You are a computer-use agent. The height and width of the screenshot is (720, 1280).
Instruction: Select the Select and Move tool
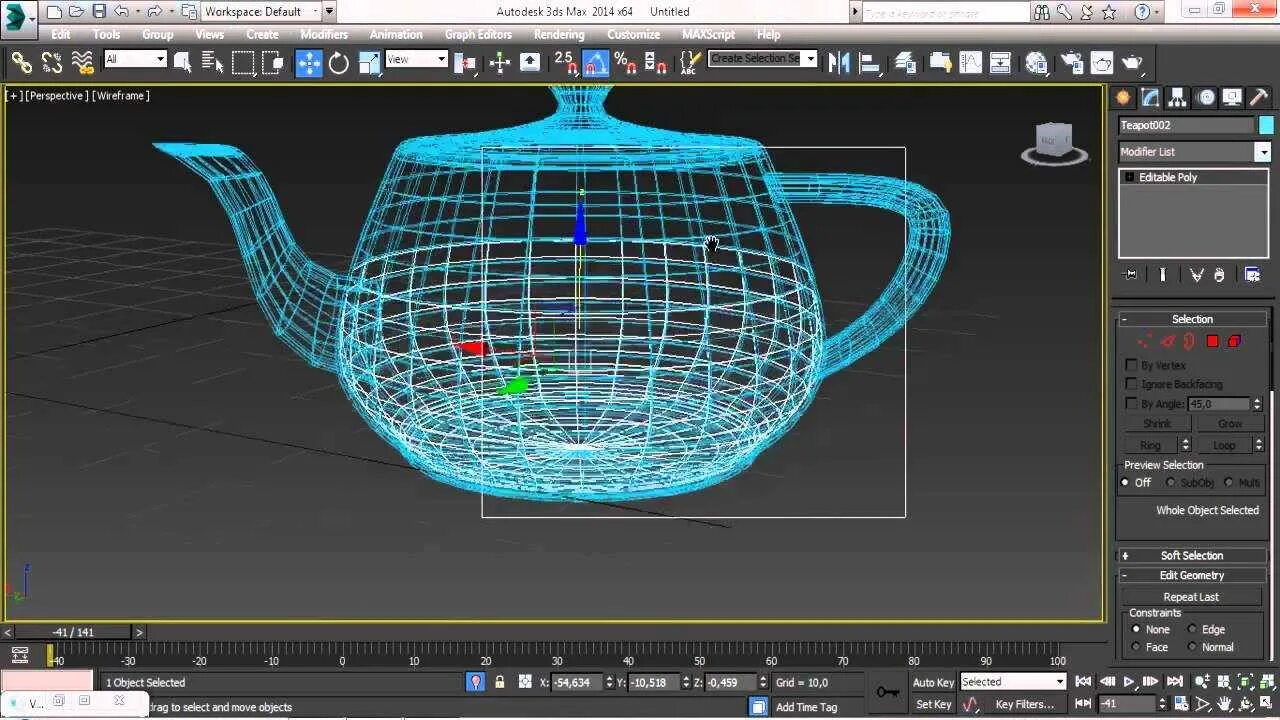[309, 62]
